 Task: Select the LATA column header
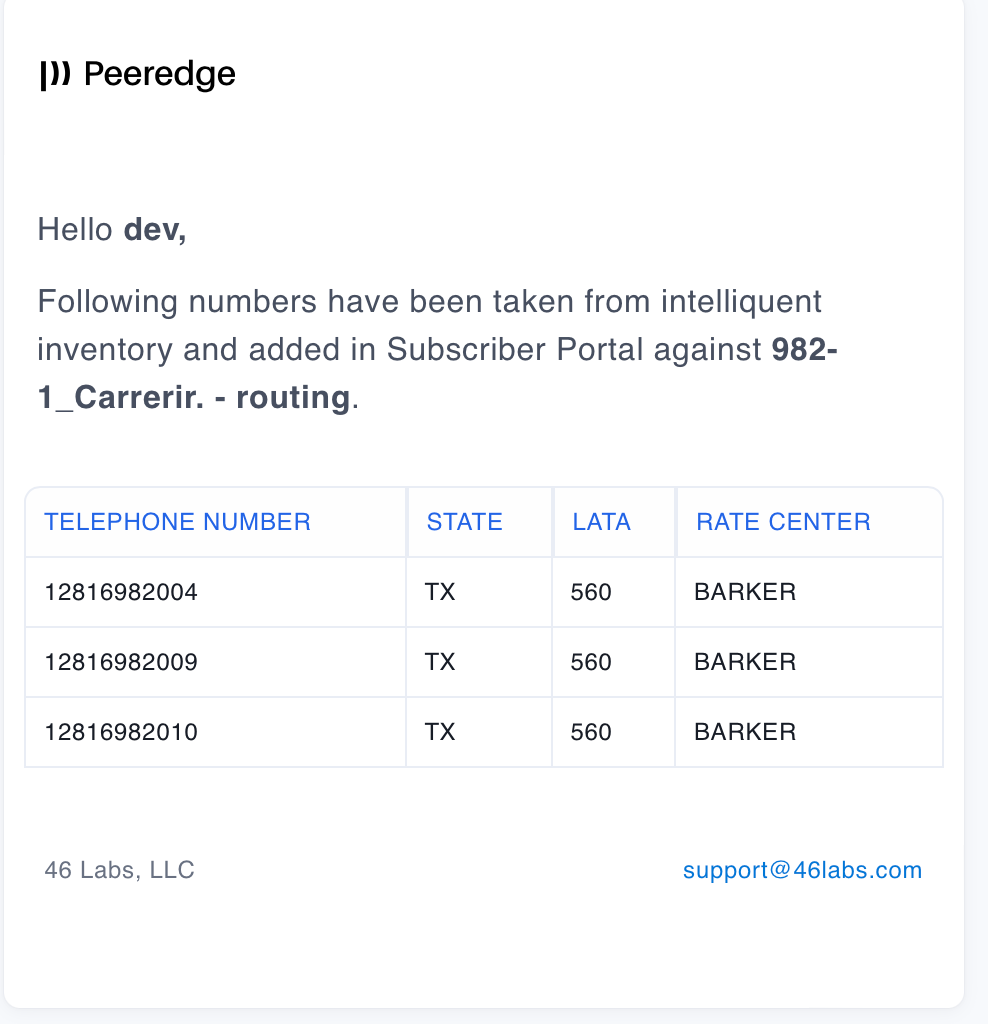(x=601, y=522)
